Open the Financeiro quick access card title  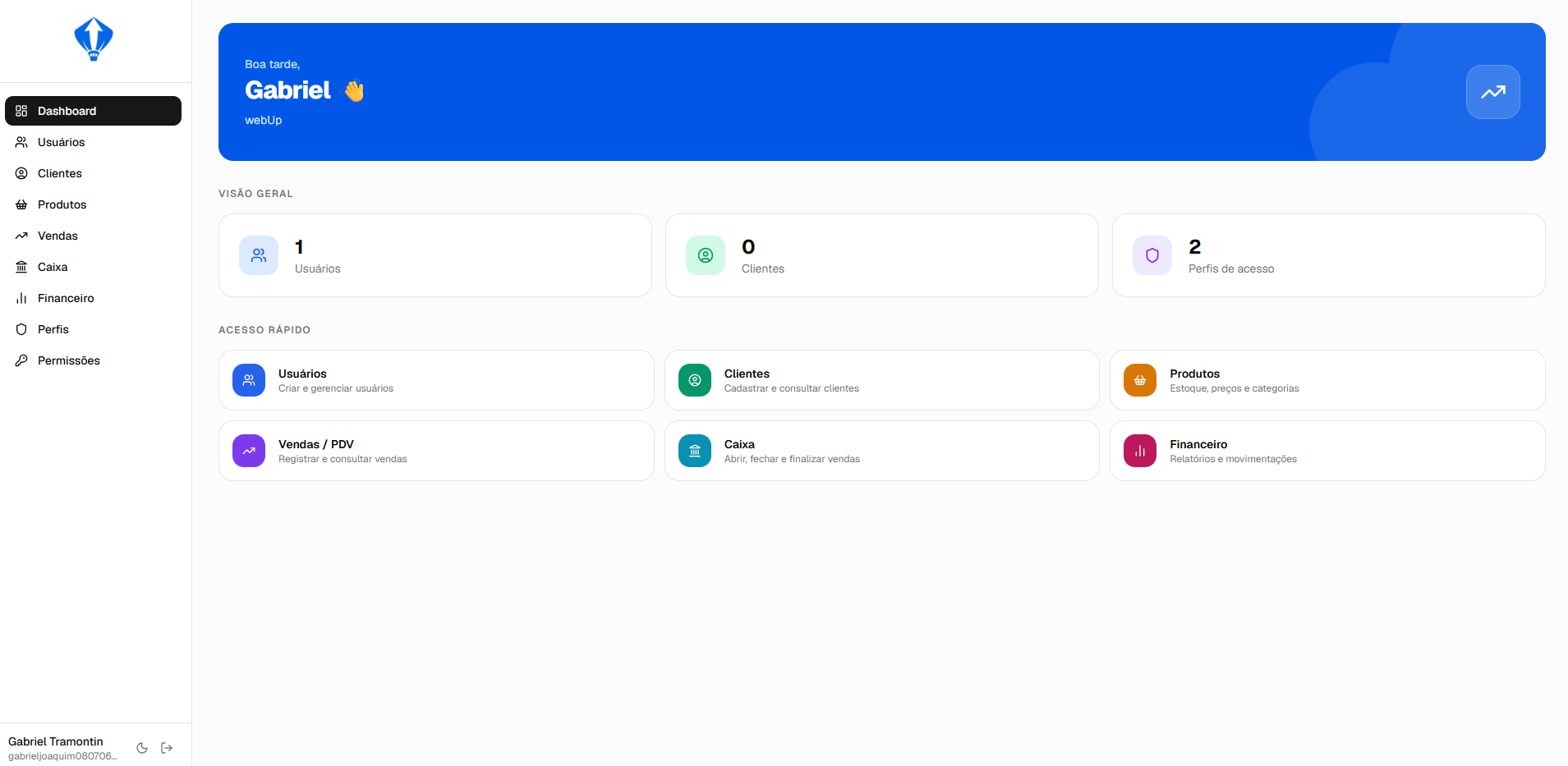1198,444
